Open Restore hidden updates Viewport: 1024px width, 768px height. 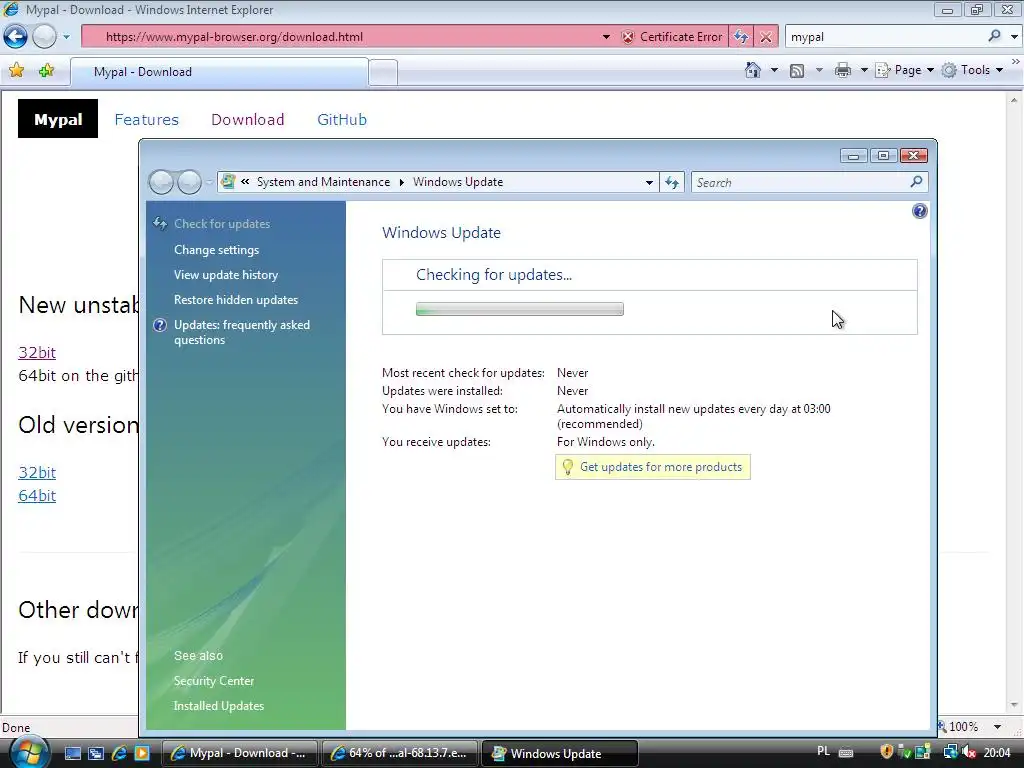click(236, 300)
